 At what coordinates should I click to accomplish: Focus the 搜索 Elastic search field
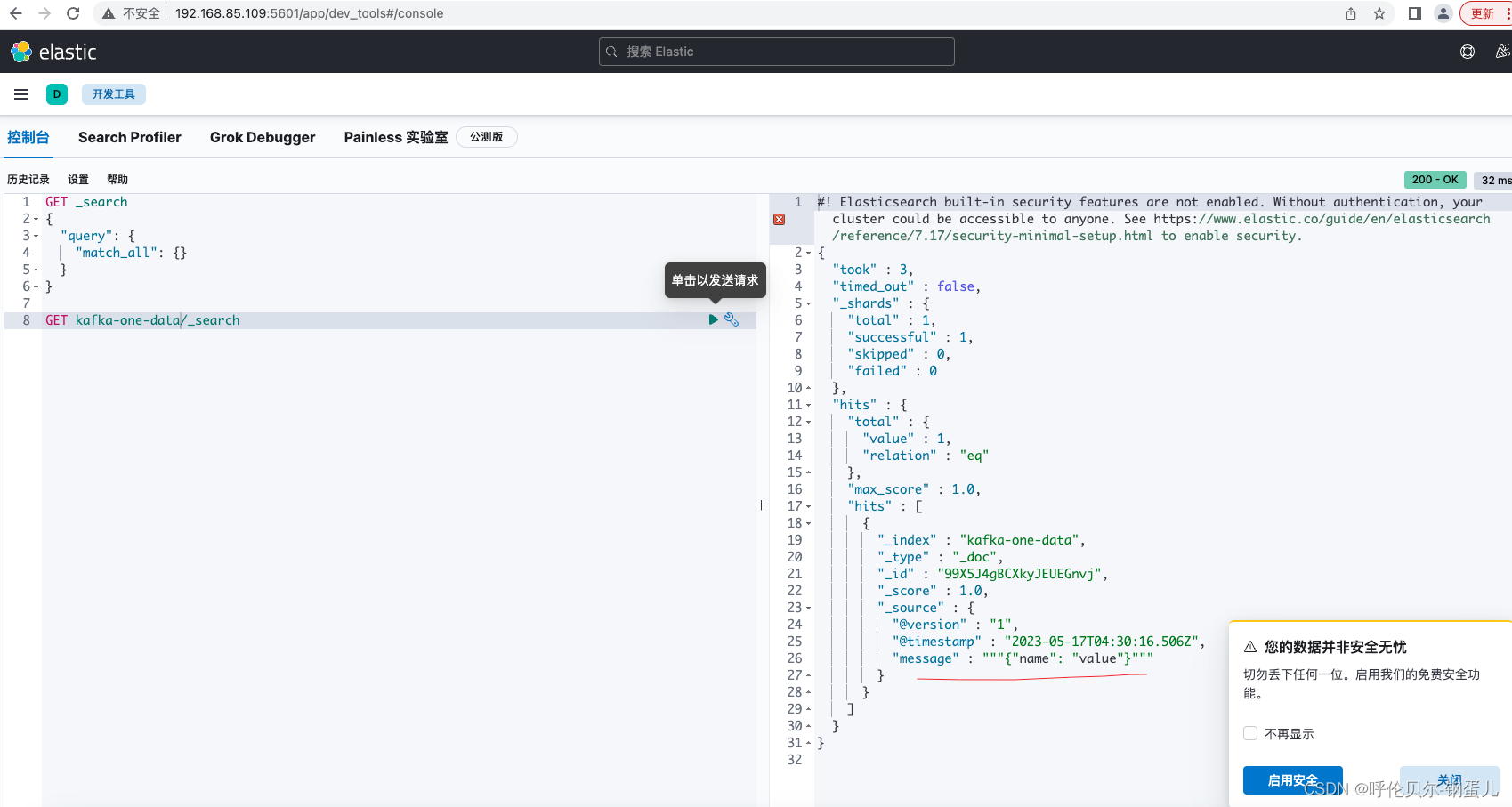point(777,52)
